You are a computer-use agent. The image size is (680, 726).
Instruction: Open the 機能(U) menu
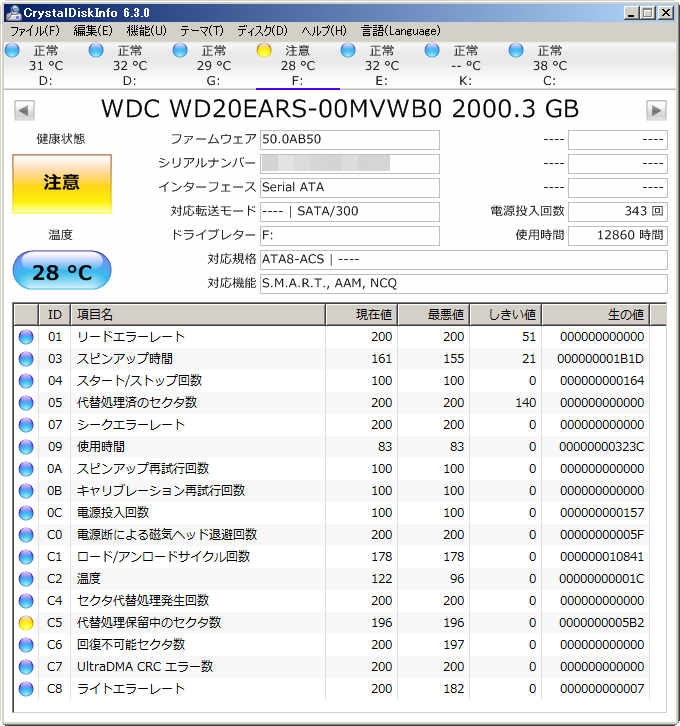coord(146,31)
